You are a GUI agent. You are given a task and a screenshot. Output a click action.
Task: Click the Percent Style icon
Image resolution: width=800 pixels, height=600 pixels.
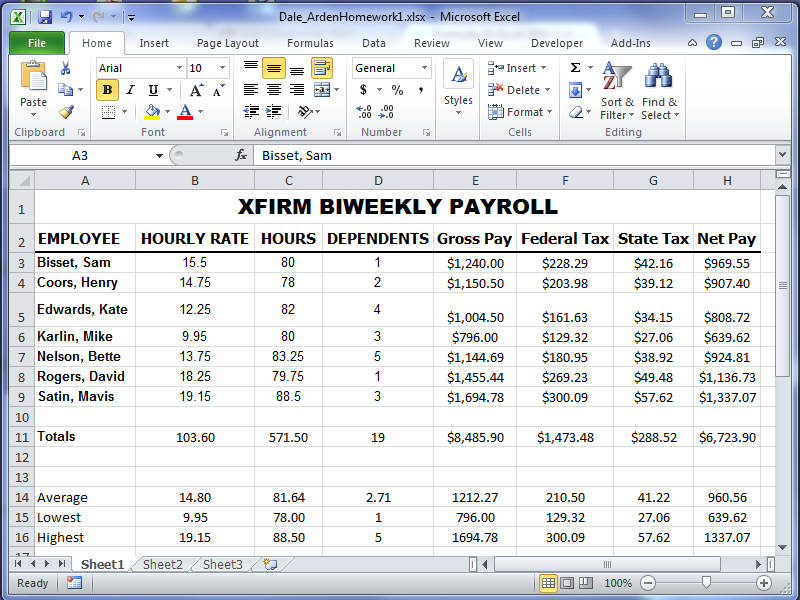tap(397, 90)
